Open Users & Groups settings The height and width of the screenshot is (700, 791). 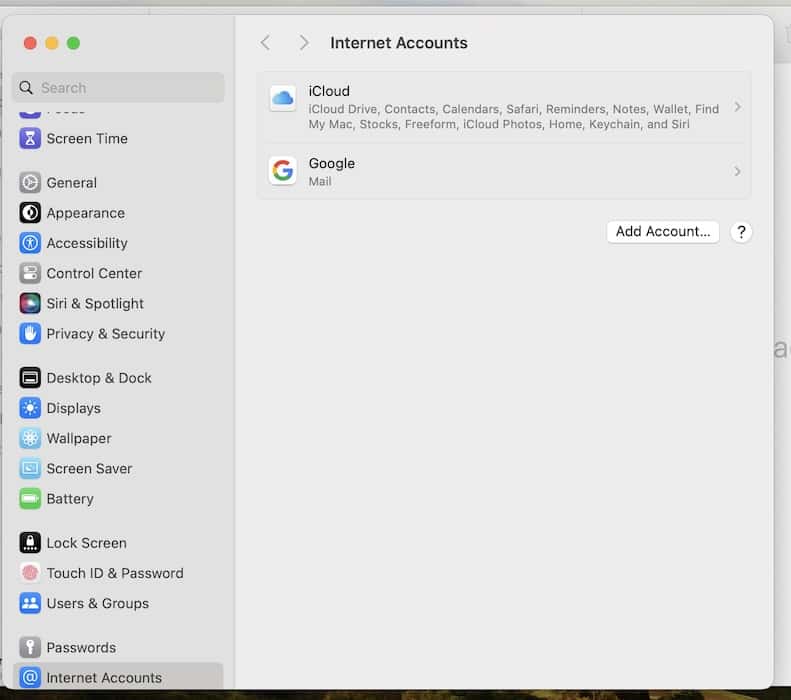[97, 604]
